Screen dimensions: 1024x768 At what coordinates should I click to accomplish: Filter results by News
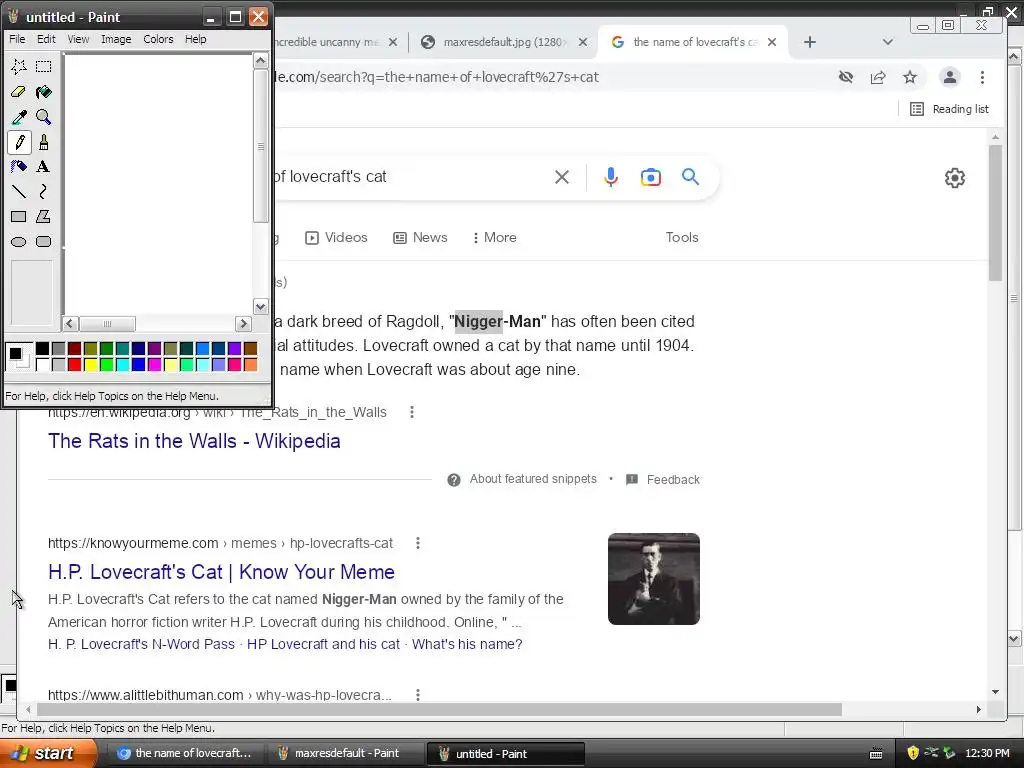click(420, 238)
